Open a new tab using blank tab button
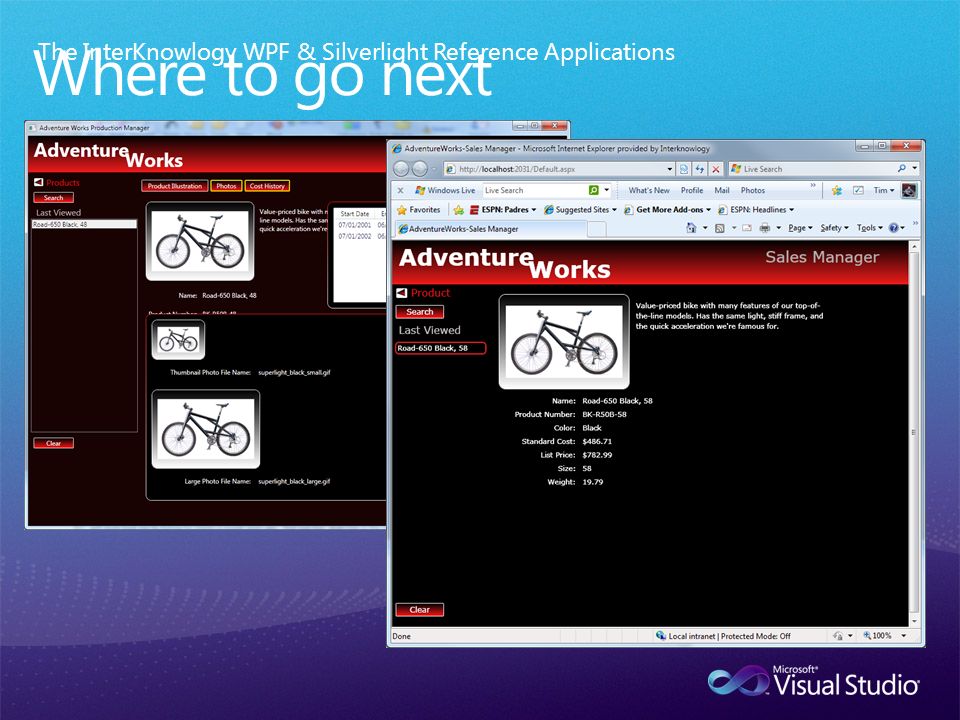 tap(598, 230)
